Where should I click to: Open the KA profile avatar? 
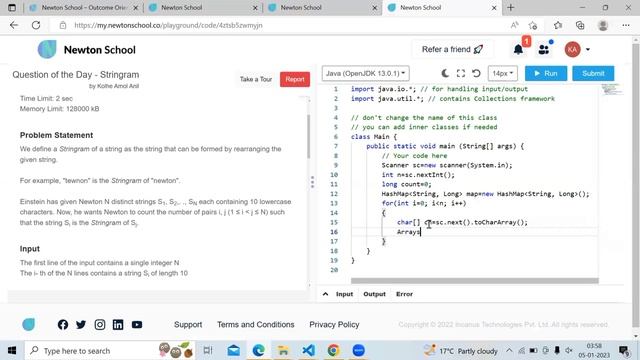(572, 49)
